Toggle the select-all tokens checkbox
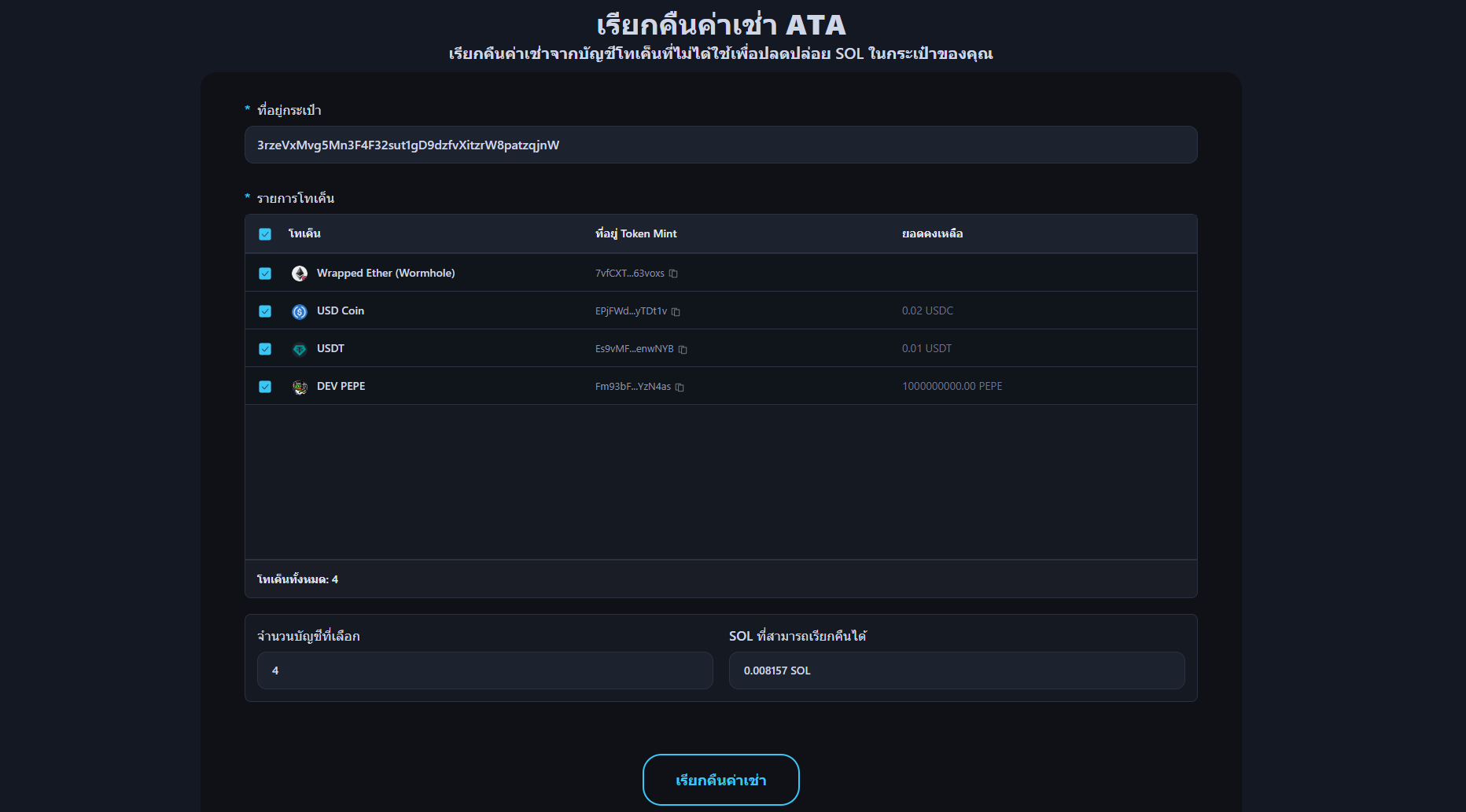The image size is (1466, 812). point(265,234)
